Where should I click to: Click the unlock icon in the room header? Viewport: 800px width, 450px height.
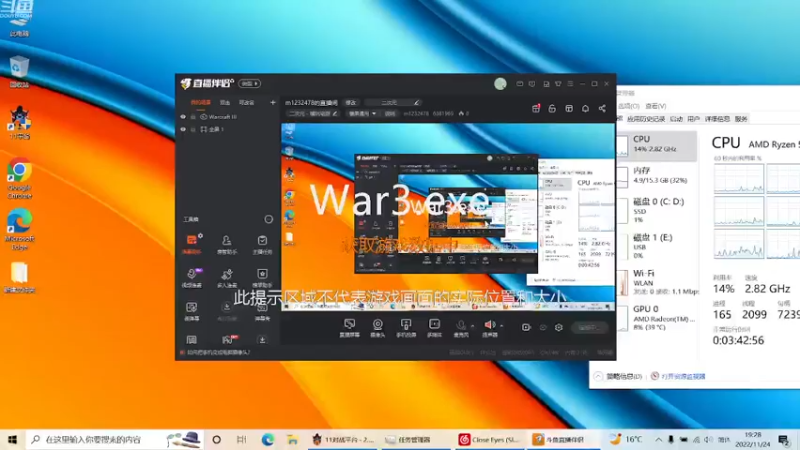552,108
